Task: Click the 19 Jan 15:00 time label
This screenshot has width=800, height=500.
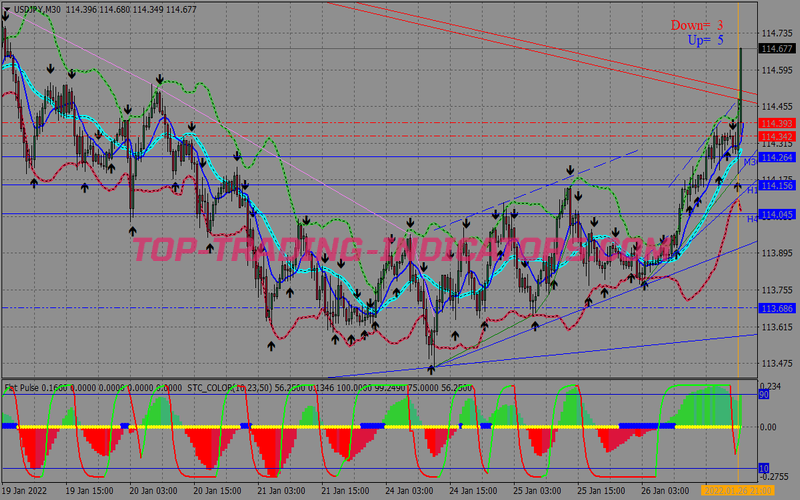Action: [x=89, y=491]
